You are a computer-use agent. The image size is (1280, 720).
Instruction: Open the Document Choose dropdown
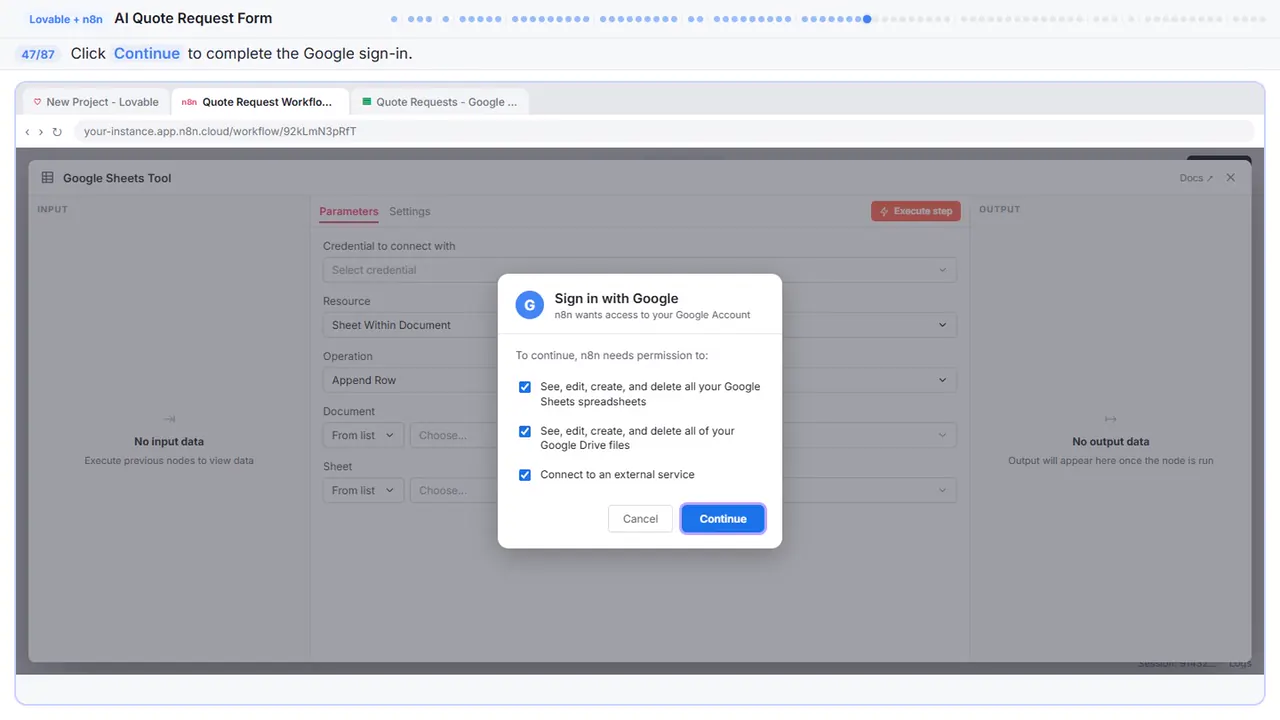coord(683,435)
